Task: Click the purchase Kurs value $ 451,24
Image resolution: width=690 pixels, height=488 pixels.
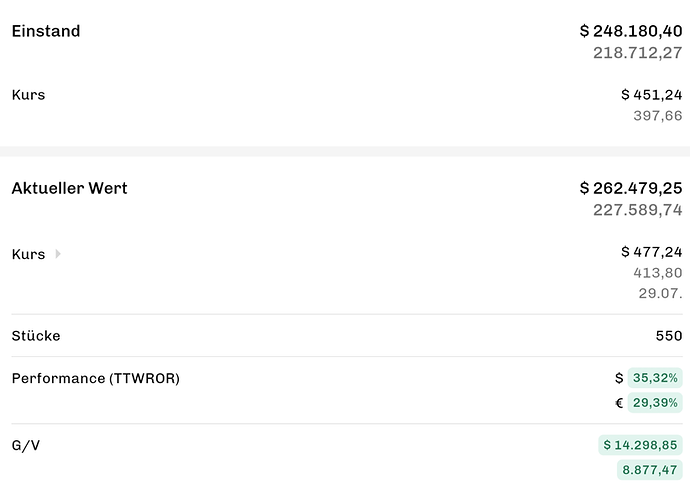Action: (x=652, y=95)
